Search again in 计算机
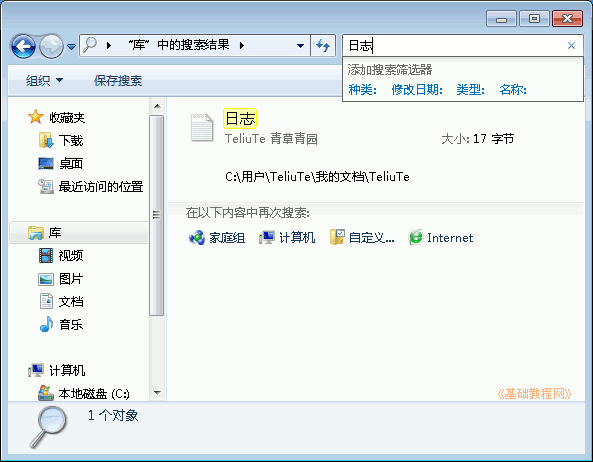Screen dimensions: 593x462 pyautogui.click(x=287, y=238)
